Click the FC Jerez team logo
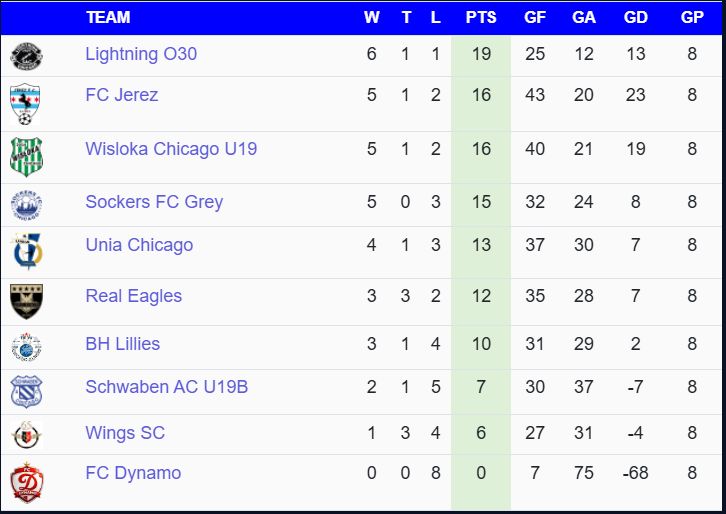Screen dimensions: 726x514 click(26, 103)
